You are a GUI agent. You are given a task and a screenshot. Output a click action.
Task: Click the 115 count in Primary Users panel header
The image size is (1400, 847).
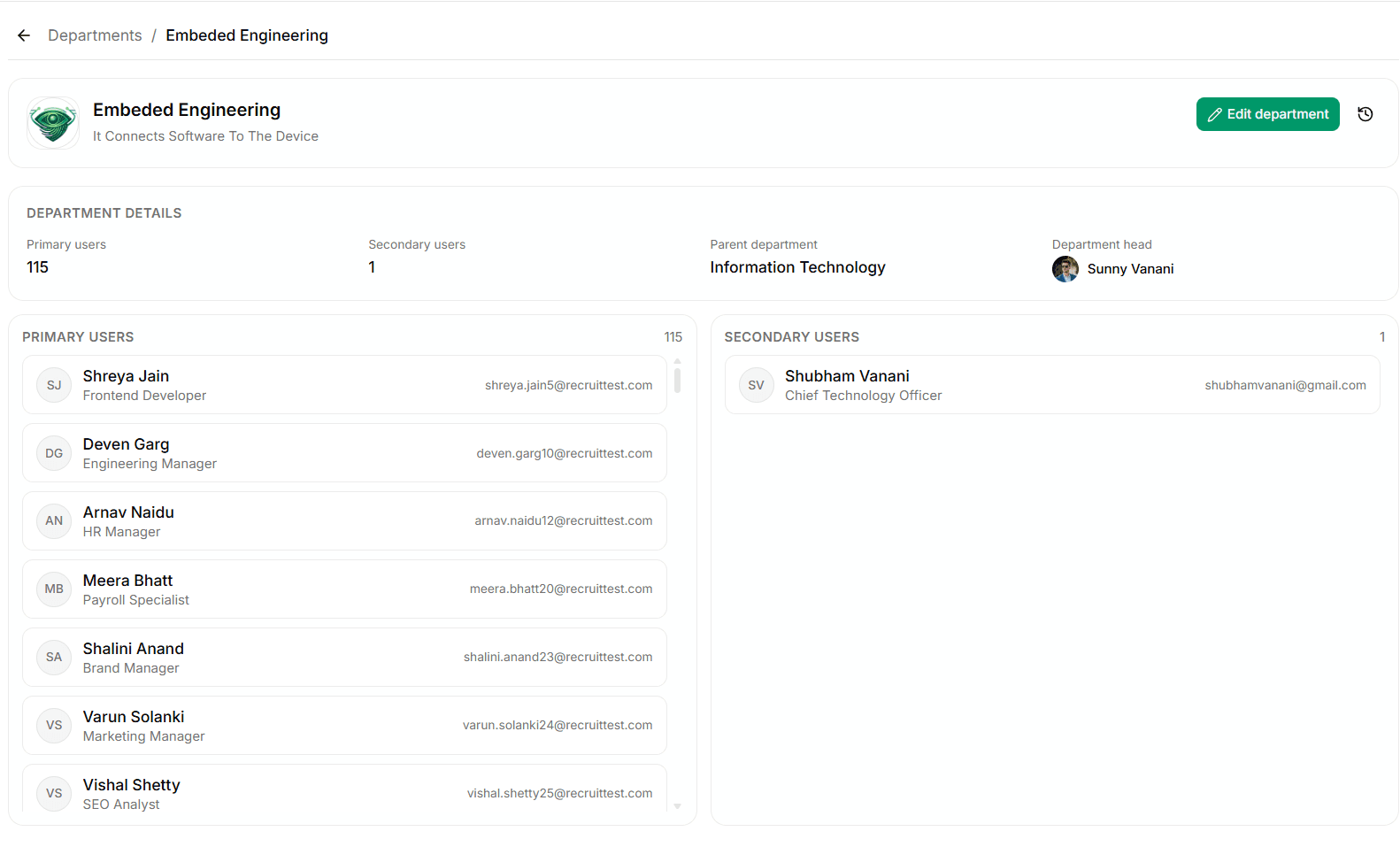(673, 337)
